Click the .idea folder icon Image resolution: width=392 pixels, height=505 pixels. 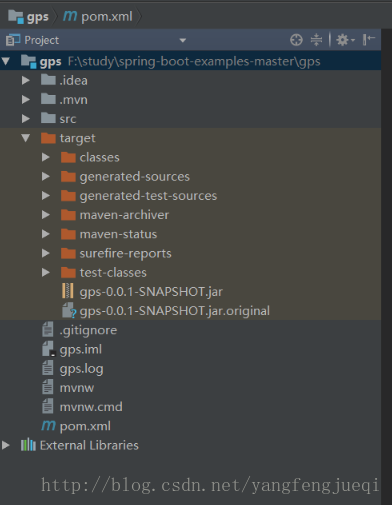tap(48, 80)
